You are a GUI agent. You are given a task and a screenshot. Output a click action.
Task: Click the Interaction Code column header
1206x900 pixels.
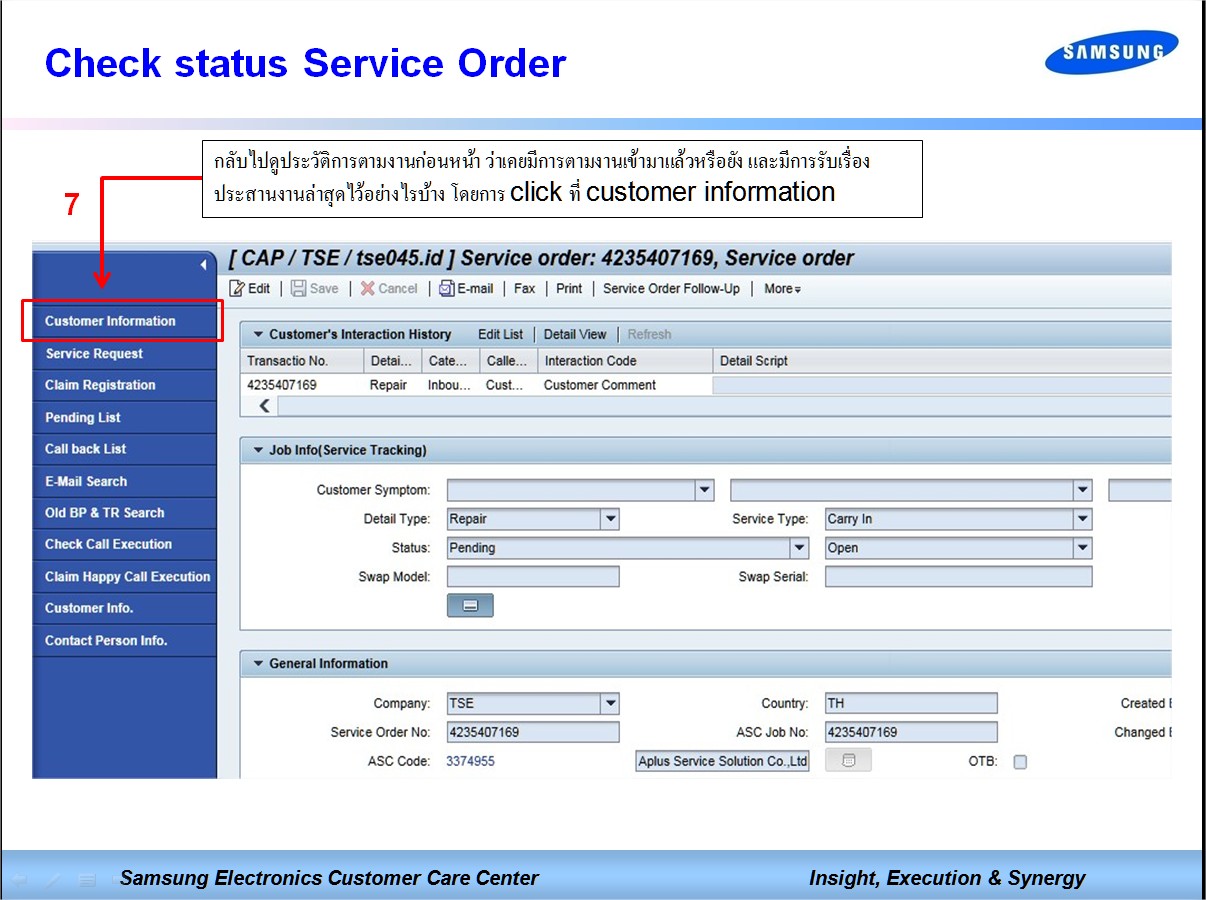(x=625, y=361)
